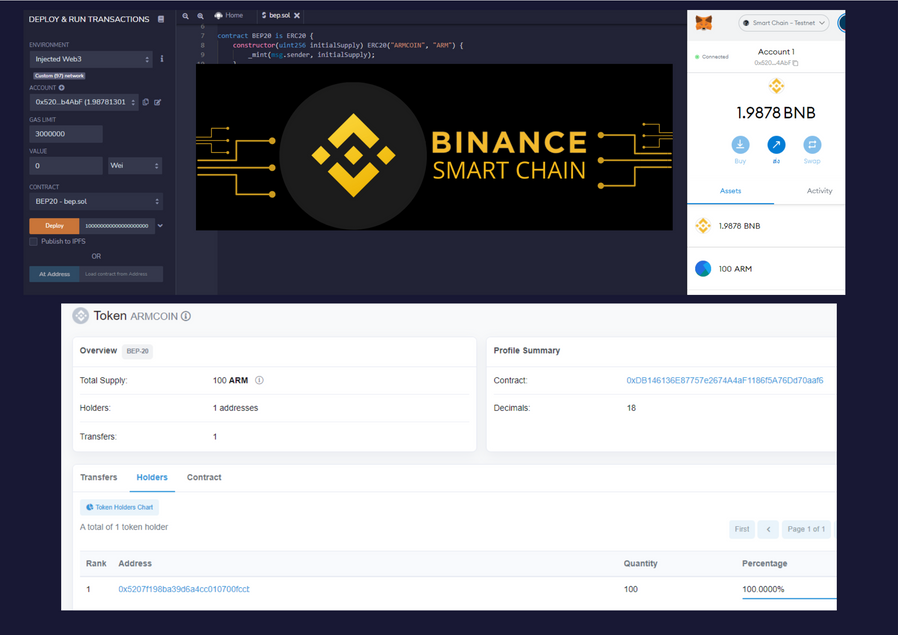
Task: Click the MetaMask Buy download icon
Action: (x=740, y=145)
